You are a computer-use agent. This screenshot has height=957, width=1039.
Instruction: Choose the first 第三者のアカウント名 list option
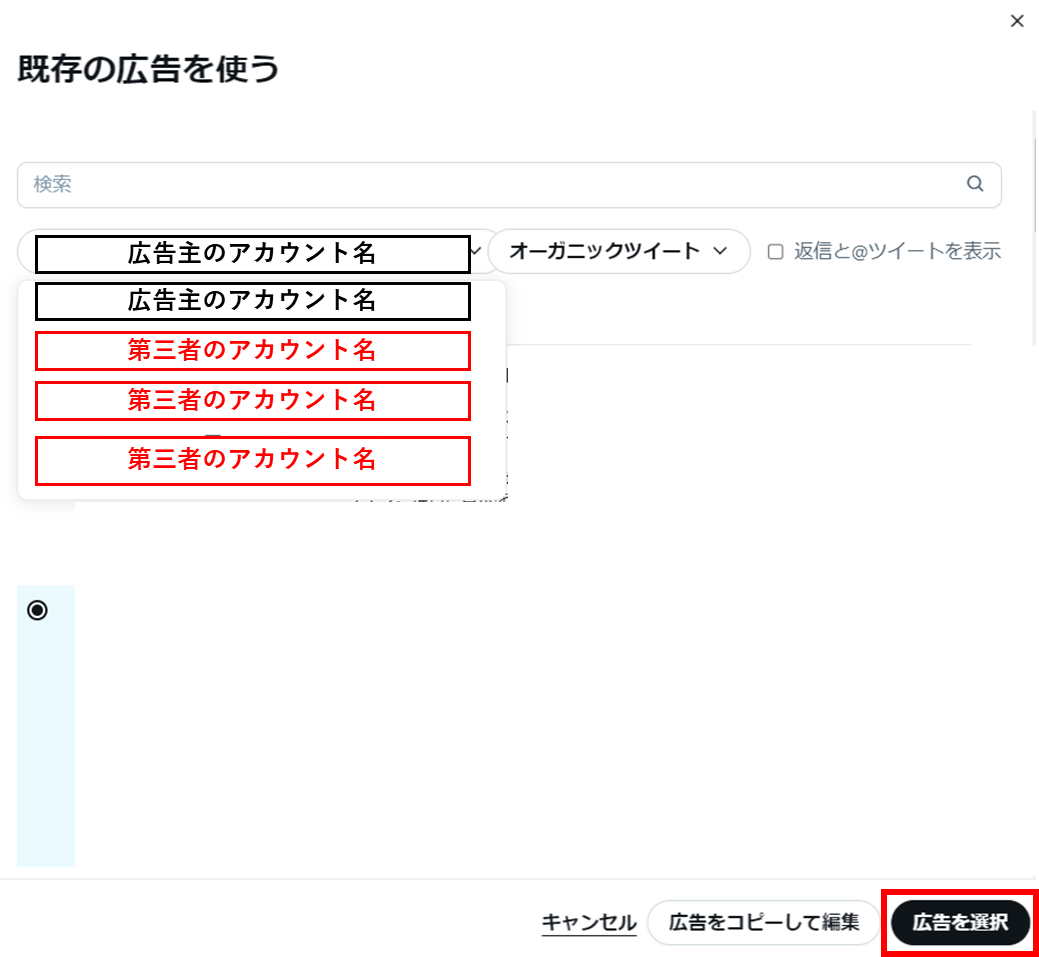[x=252, y=350]
